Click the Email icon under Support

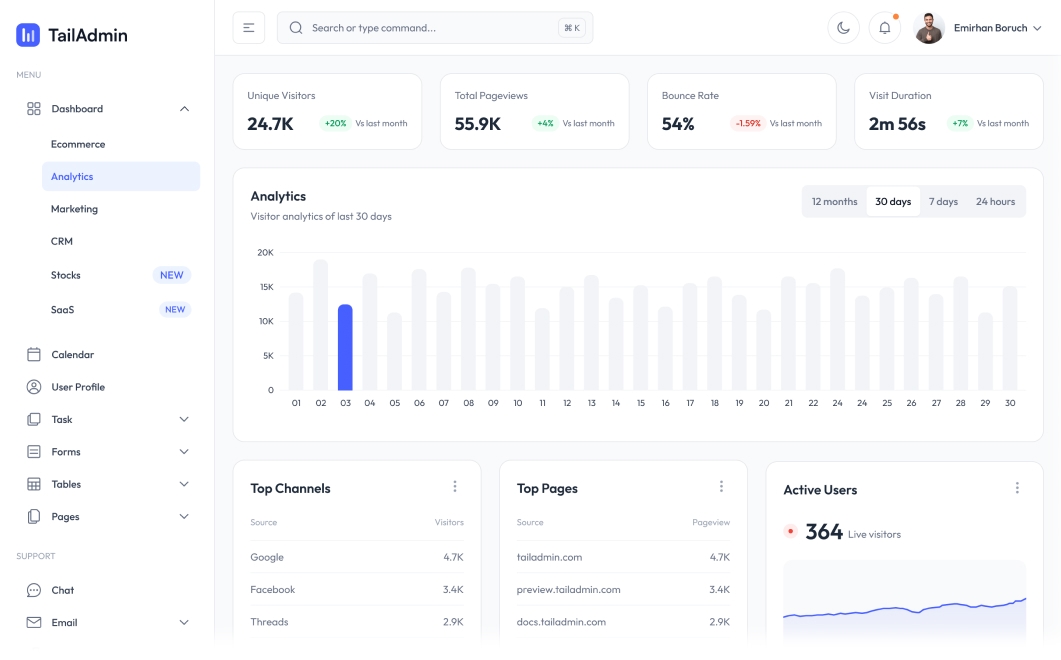[x=36, y=622]
